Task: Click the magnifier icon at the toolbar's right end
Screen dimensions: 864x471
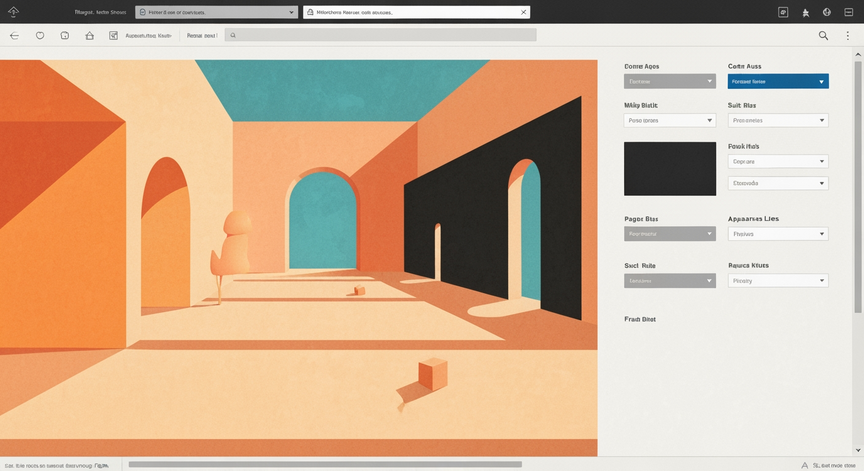Action: coord(823,35)
